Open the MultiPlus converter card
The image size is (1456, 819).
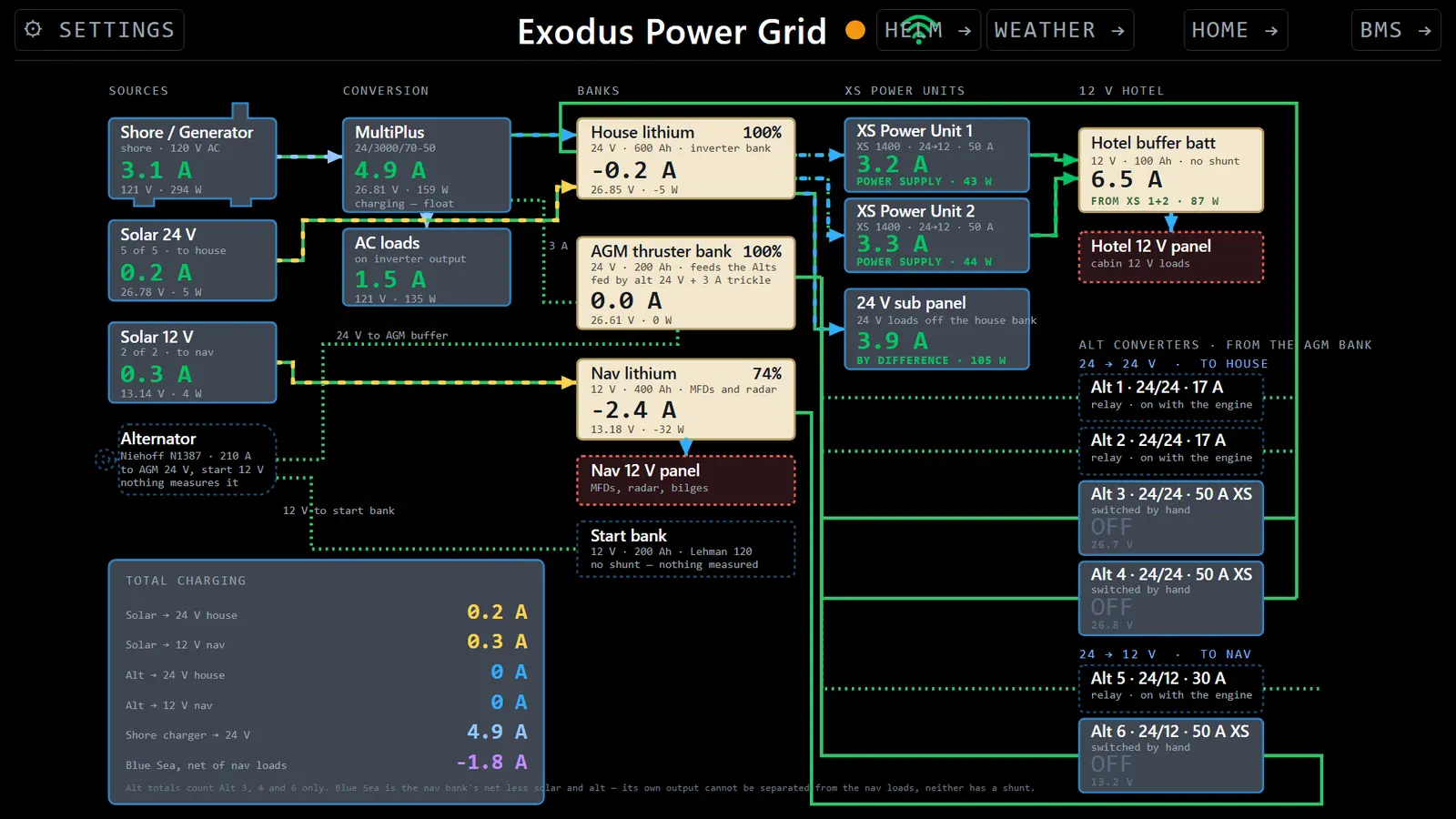pyautogui.click(x=426, y=165)
